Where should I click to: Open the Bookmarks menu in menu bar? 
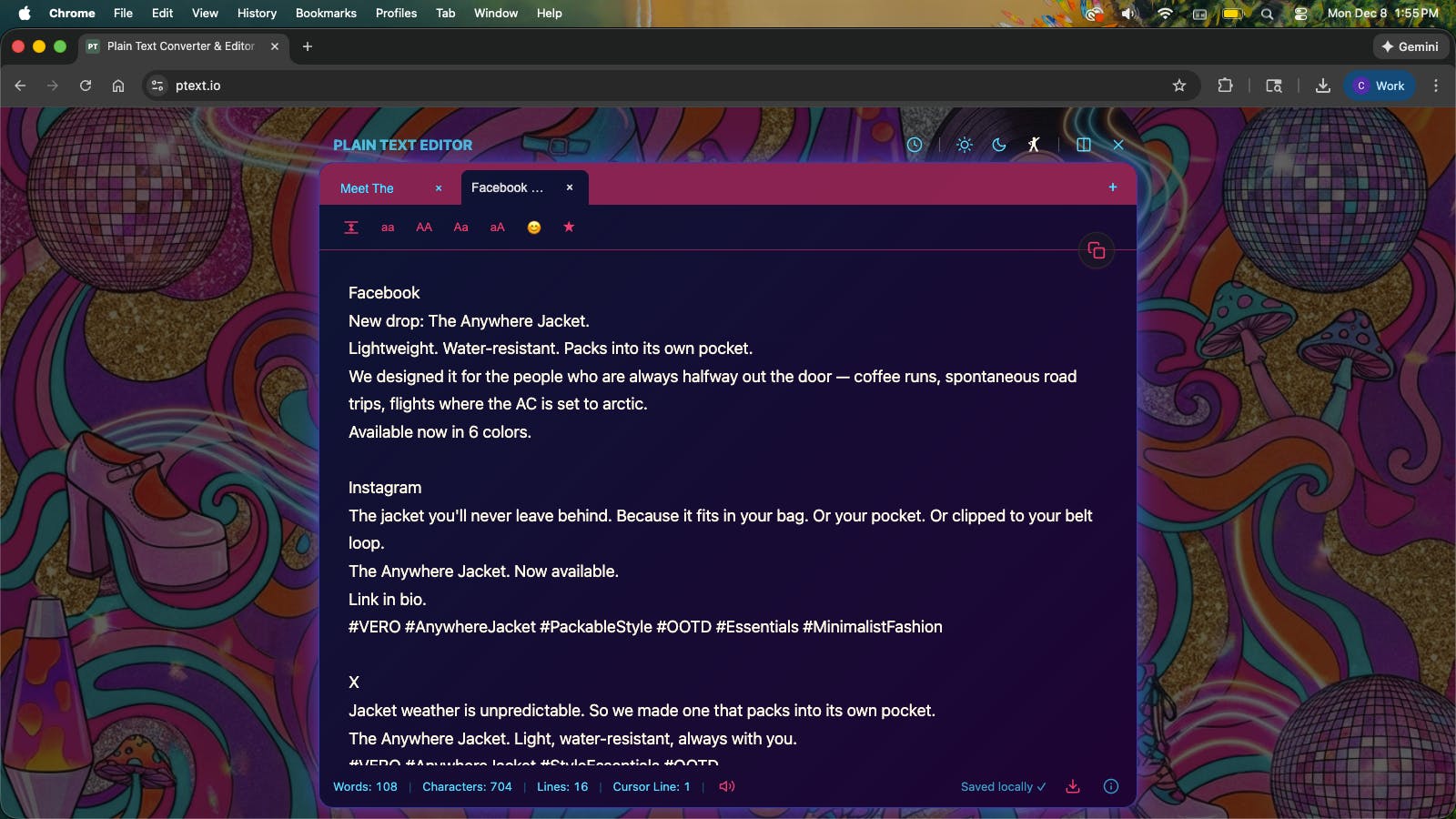point(326,13)
